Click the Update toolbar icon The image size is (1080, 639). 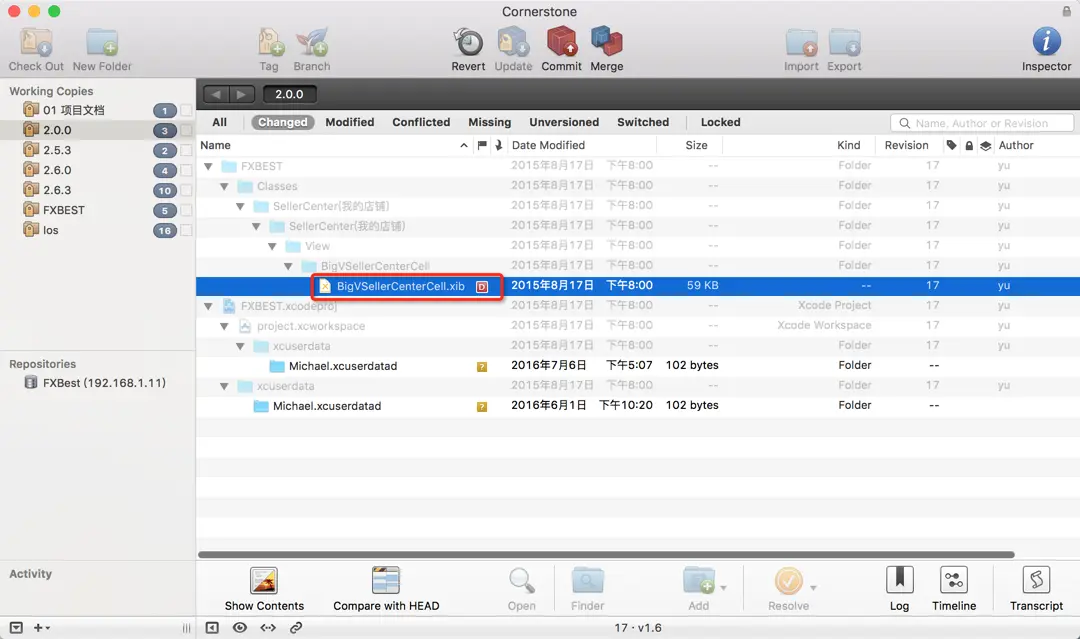pos(513,43)
